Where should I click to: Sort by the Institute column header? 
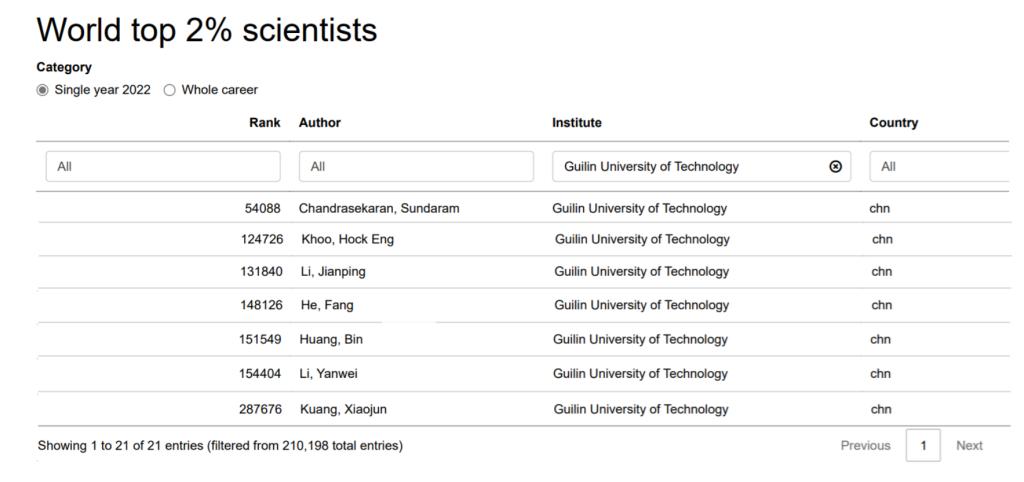coord(577,123)
